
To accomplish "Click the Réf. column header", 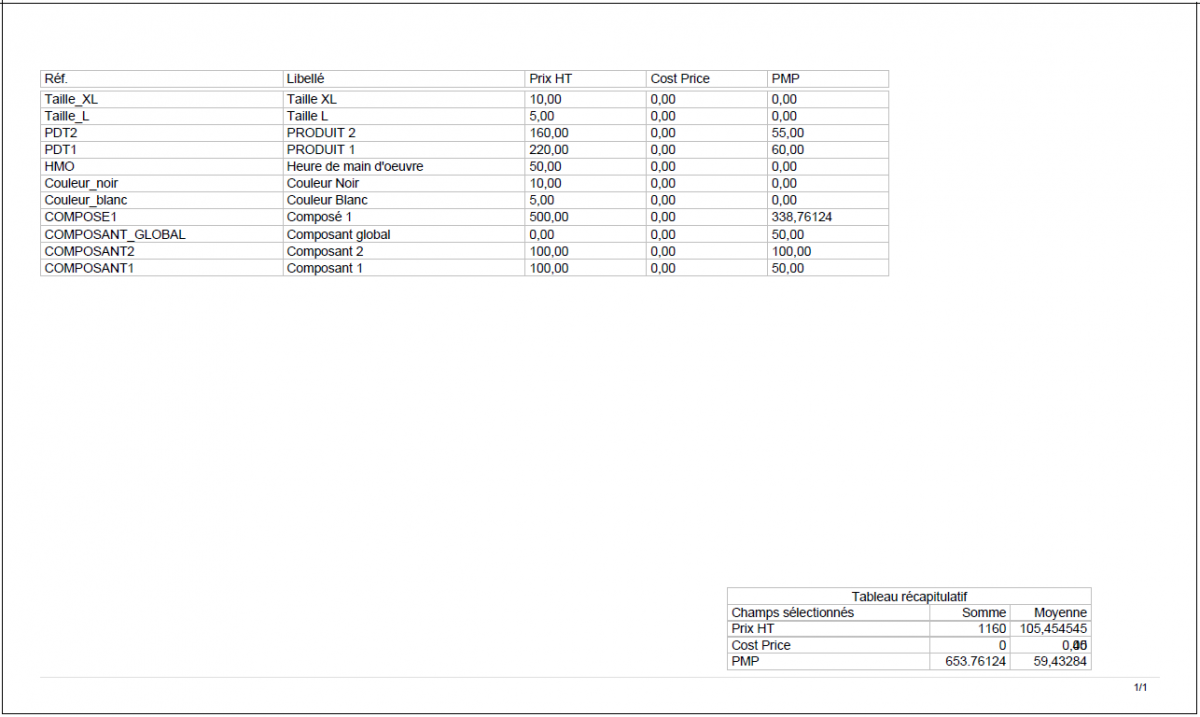I will click(x=56, y=79).
